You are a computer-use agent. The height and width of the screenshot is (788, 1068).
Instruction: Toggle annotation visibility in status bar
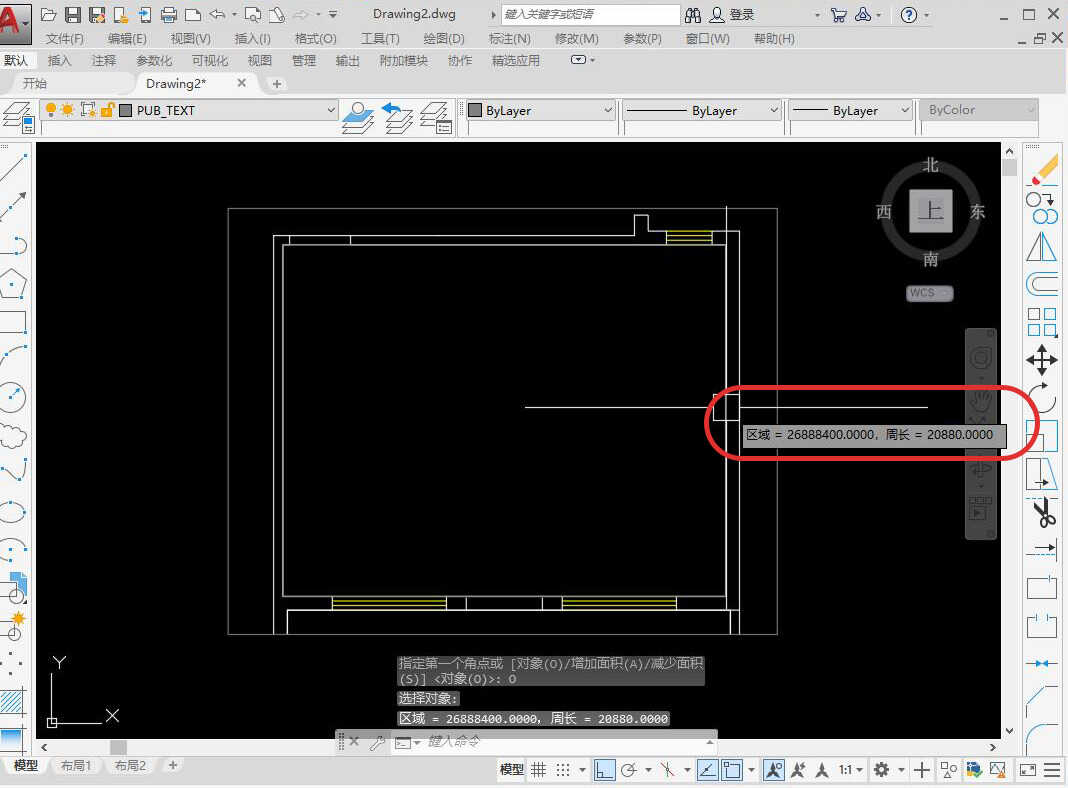point(774,770)
